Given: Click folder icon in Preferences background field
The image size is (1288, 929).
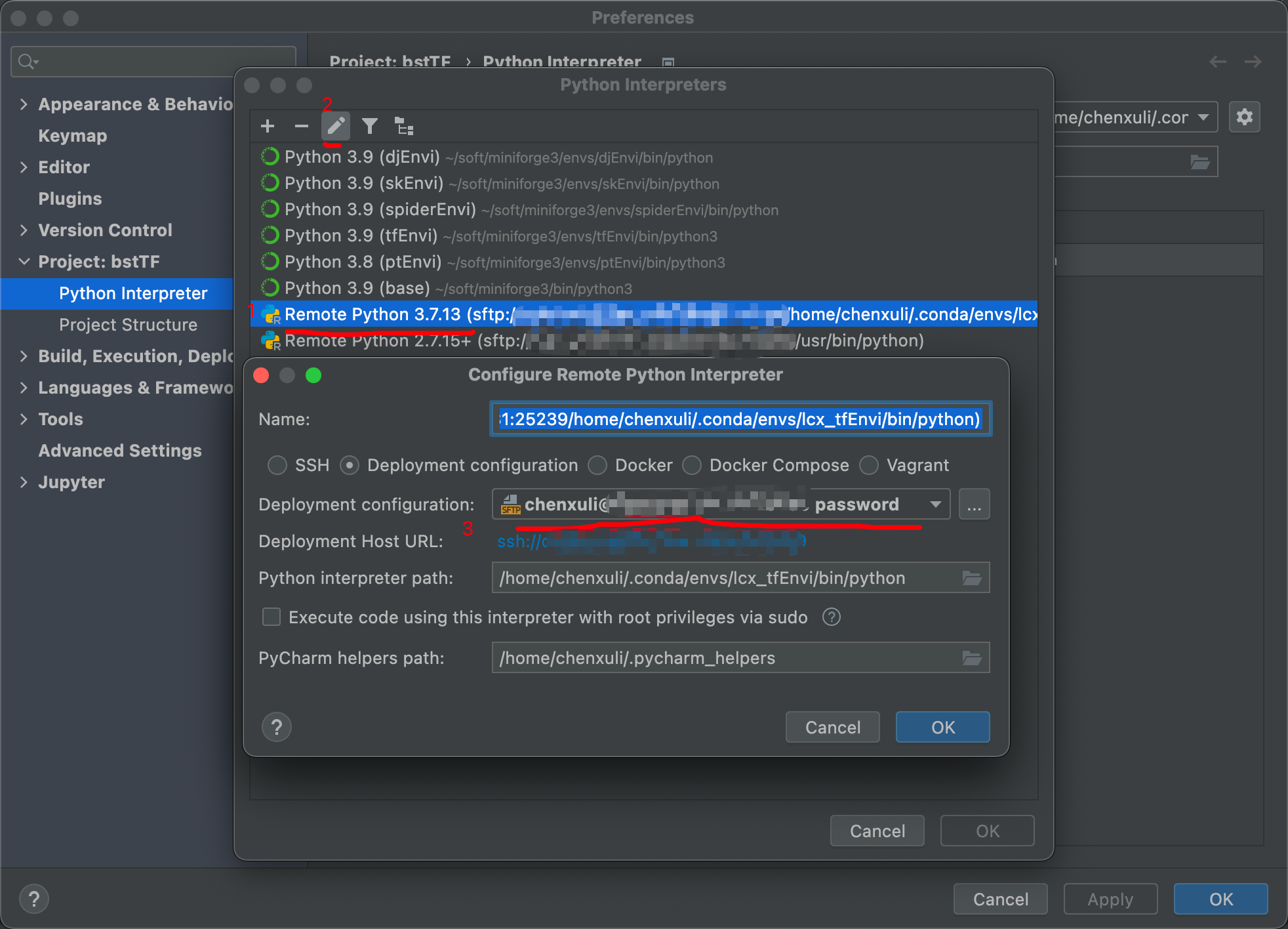Looking at the screenshot, I should click(1200, 162).
